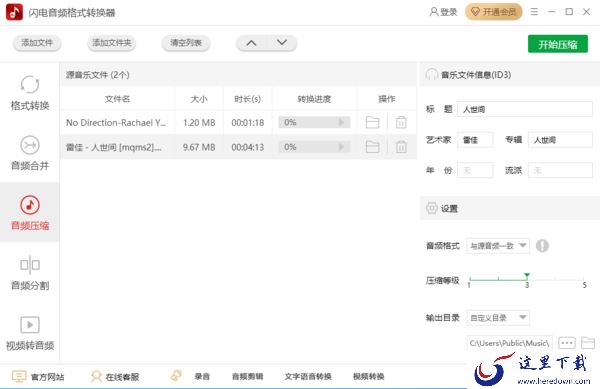Click the 源音乐文件 (2个) list heading

98,75
